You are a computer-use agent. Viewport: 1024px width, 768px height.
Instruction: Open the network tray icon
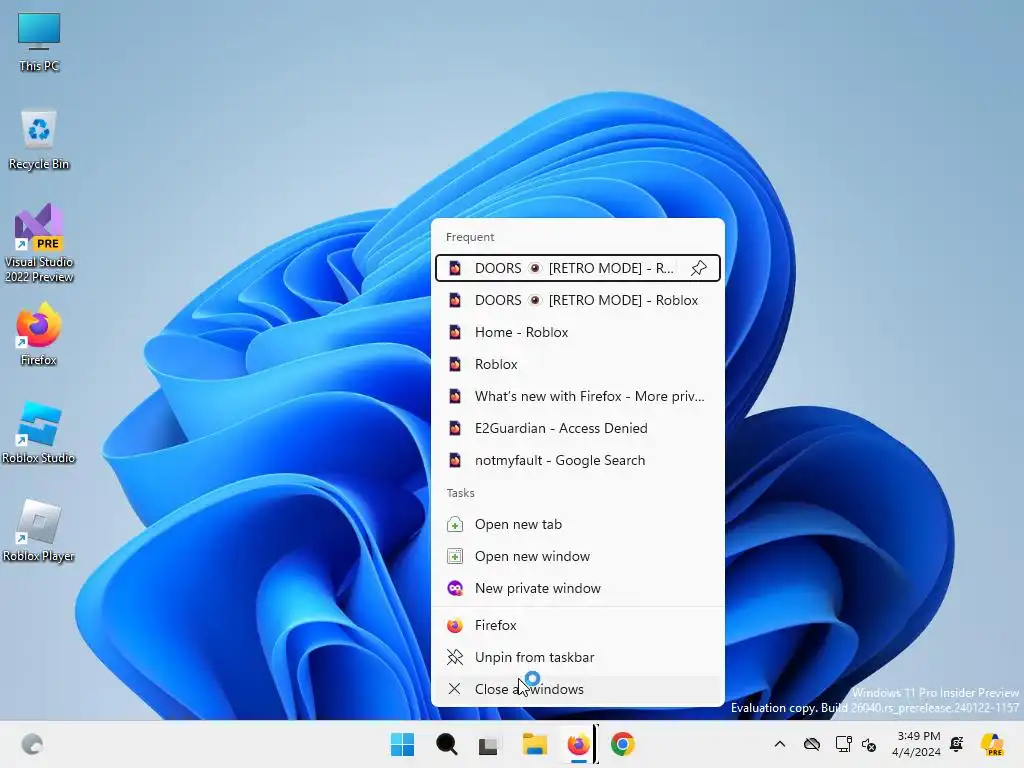click(x=843, y=744)
